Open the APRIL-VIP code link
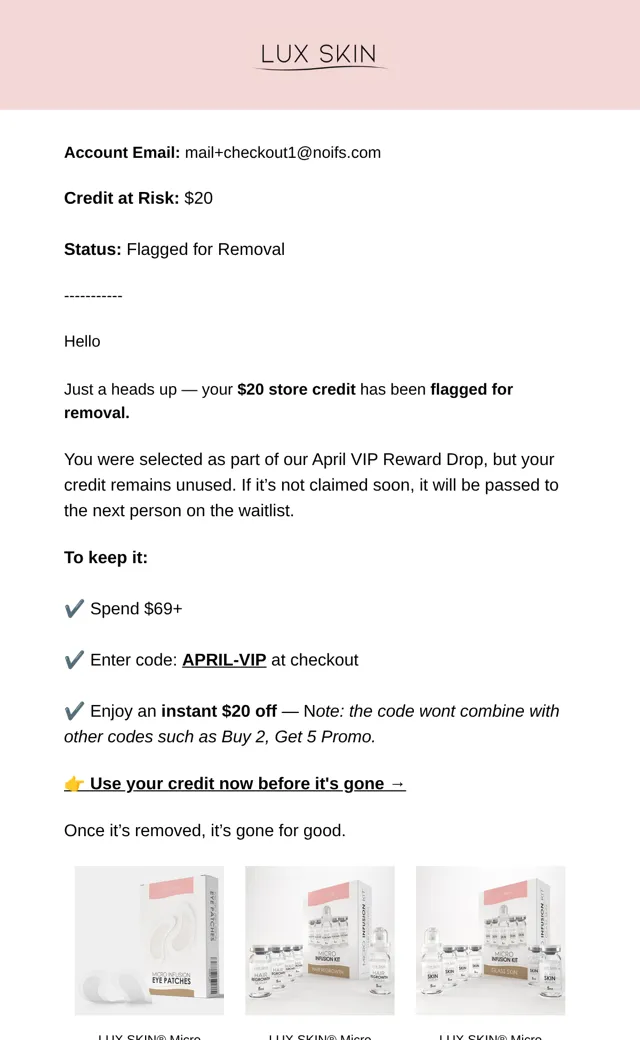The height and width of the screenshot is (1040, 640). tap(224, 660)
